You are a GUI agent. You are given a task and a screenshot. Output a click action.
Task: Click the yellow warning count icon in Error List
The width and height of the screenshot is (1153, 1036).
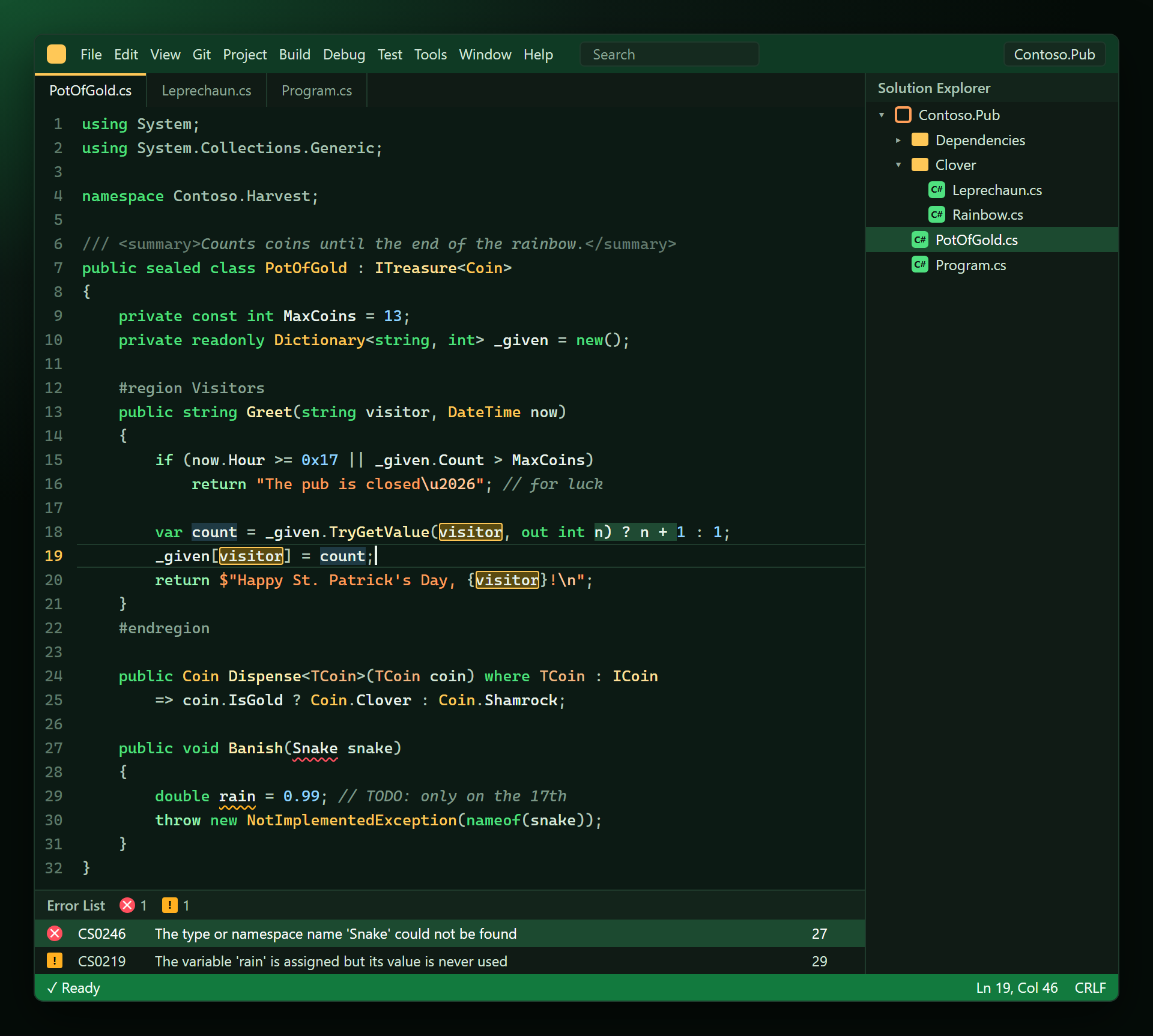pyautogui.click(x=170, y=905)
